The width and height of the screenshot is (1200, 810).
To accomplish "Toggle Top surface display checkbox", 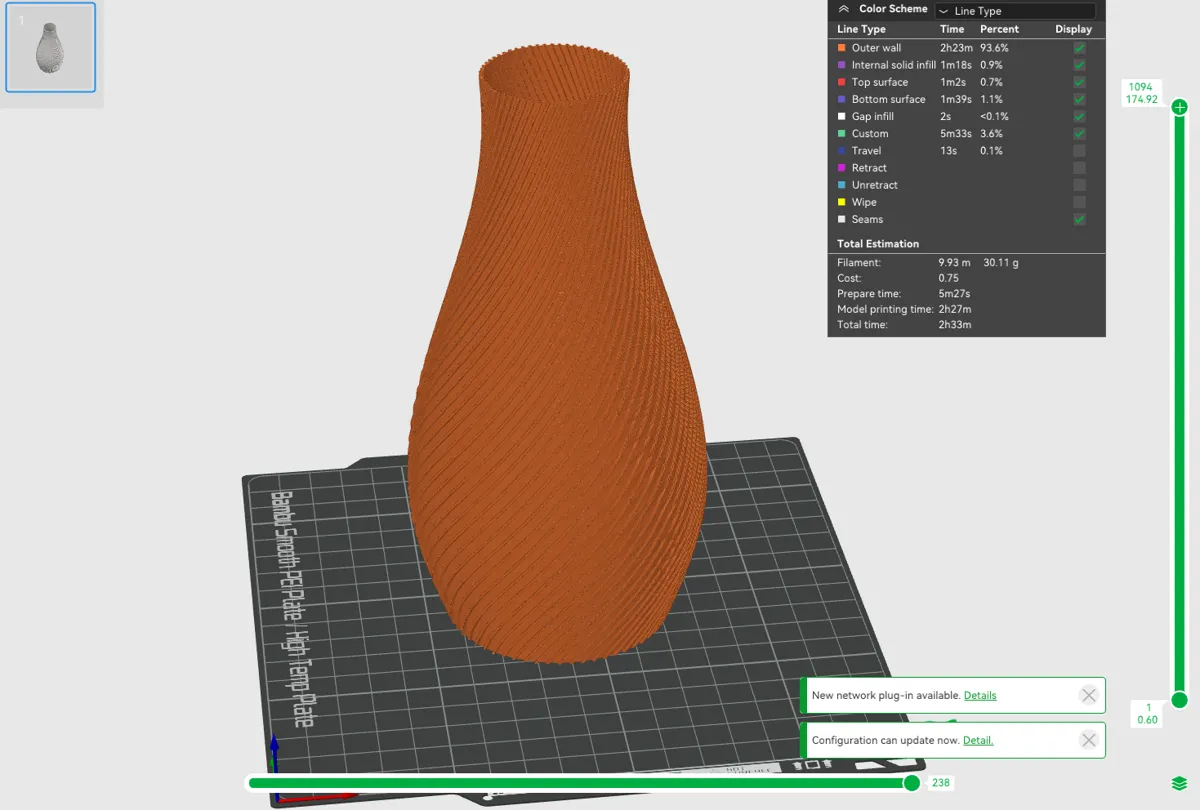I will tap(1079, 82).
